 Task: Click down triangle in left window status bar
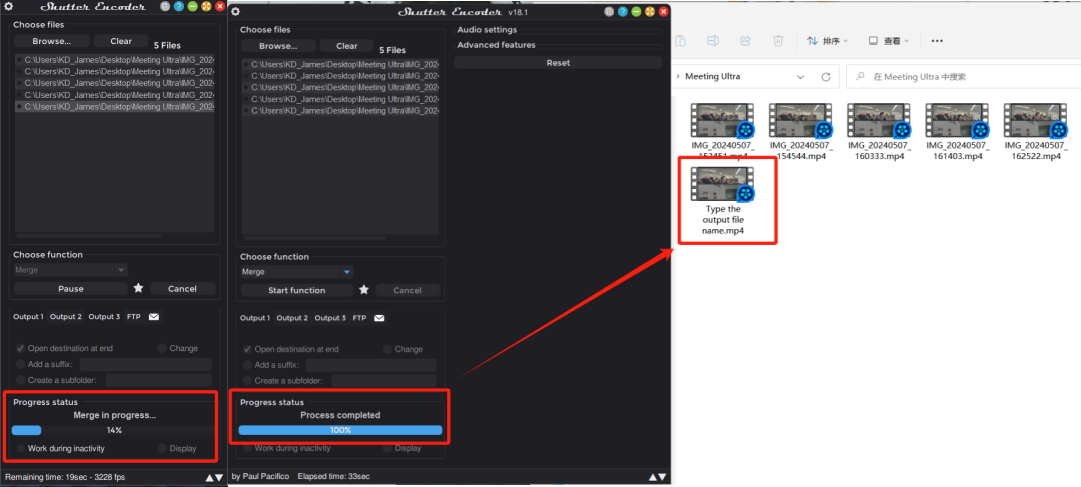[219, 477]
